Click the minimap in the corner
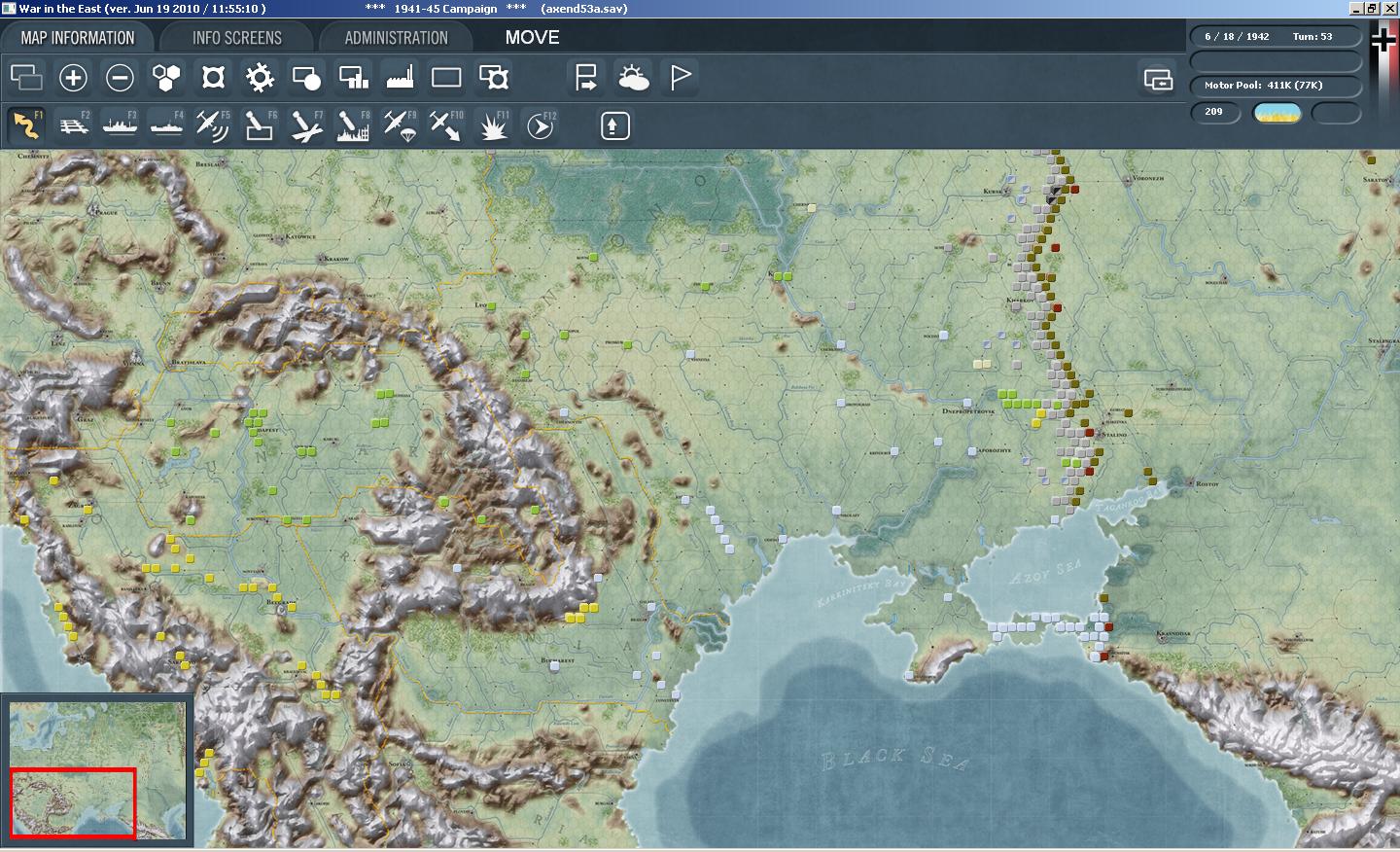The image size is (1400, 852). (97, 769)
